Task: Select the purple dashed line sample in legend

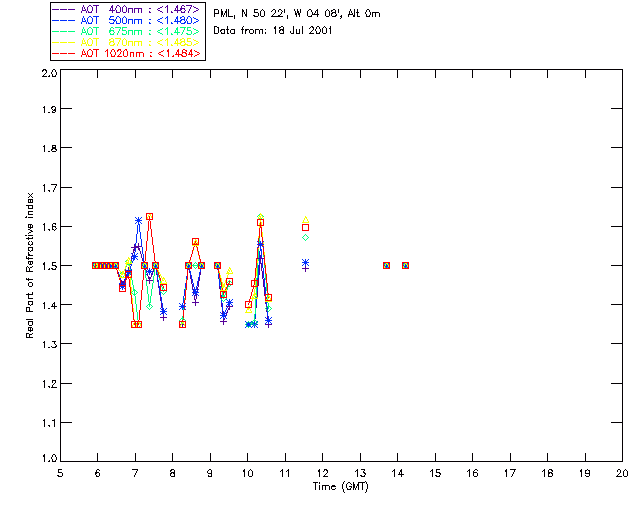Action: [64, 9]
